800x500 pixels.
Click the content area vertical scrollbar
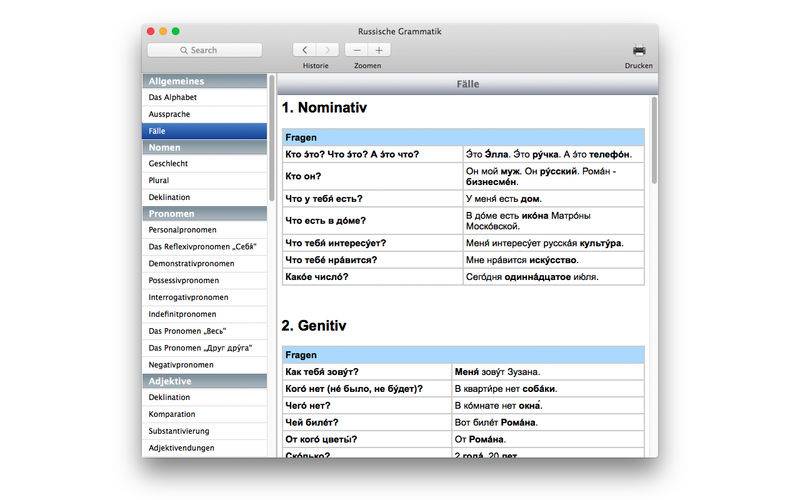[654, 140]
